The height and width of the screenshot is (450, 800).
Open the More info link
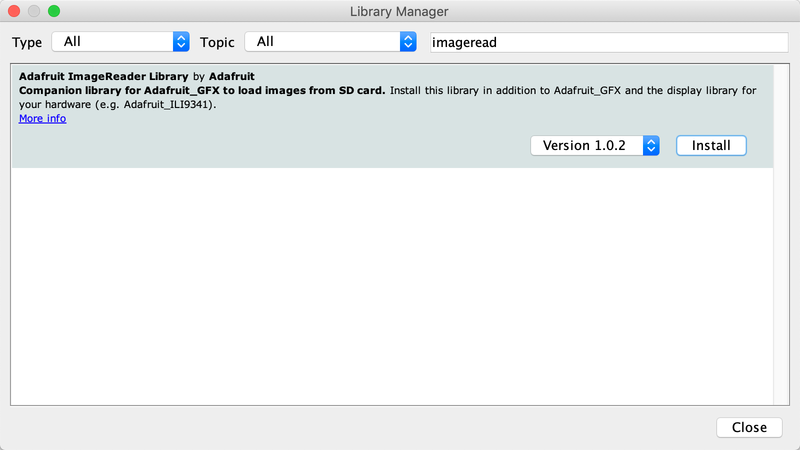tap(42, 118)
